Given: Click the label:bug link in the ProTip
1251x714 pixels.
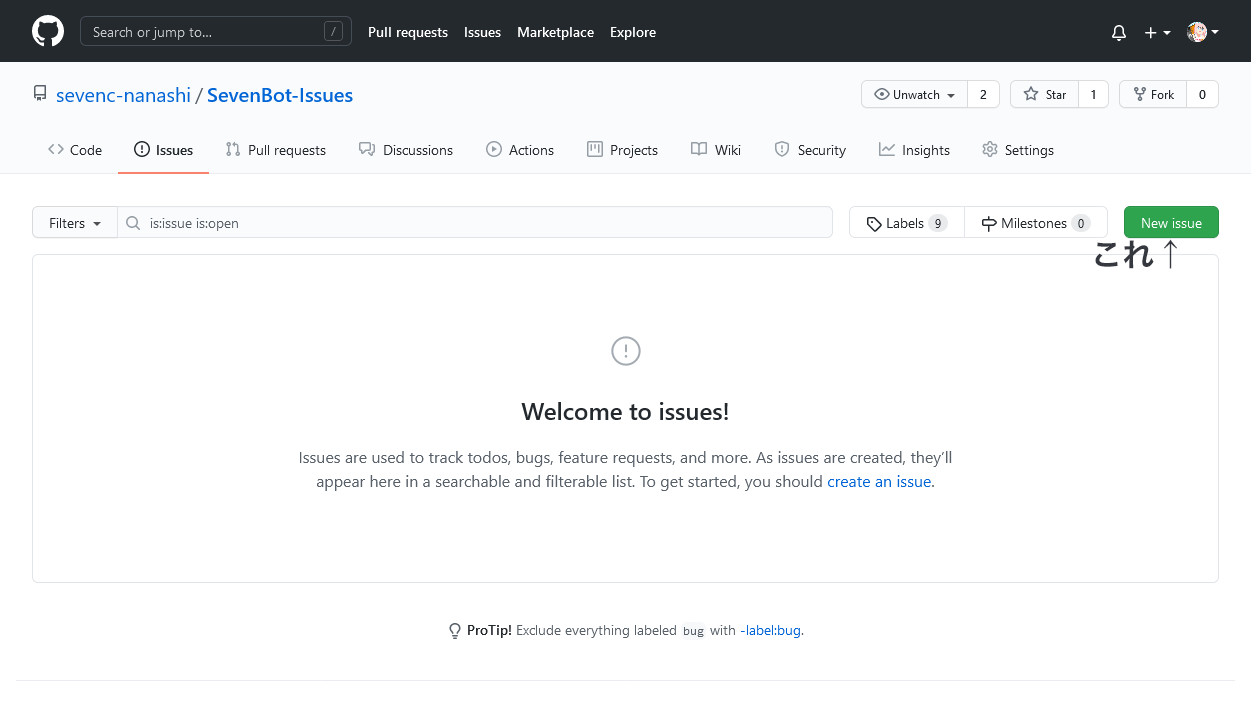Looking at the screenshot, I should click(772, 630).
